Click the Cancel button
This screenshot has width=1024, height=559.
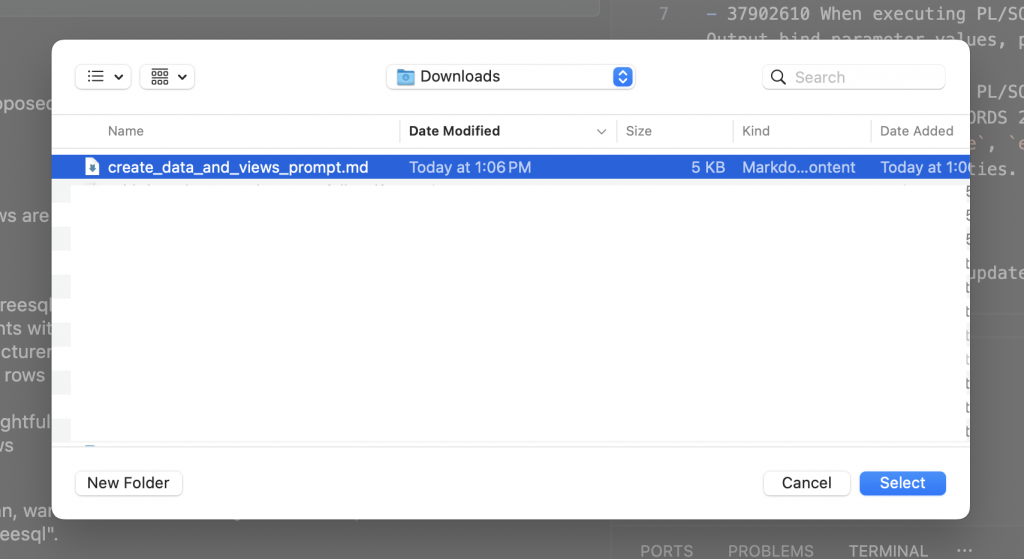click(807, 483)
